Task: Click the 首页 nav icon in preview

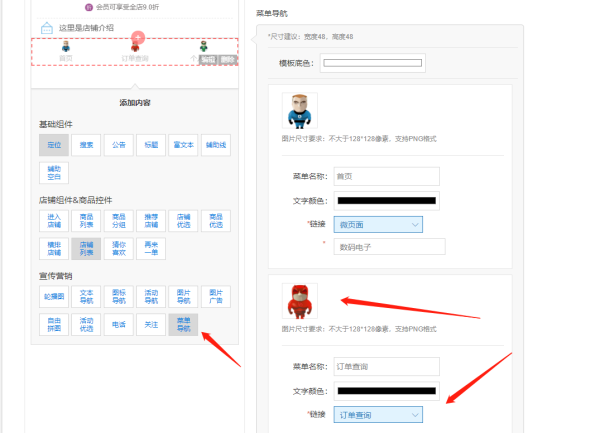Action: pos(66,47)
